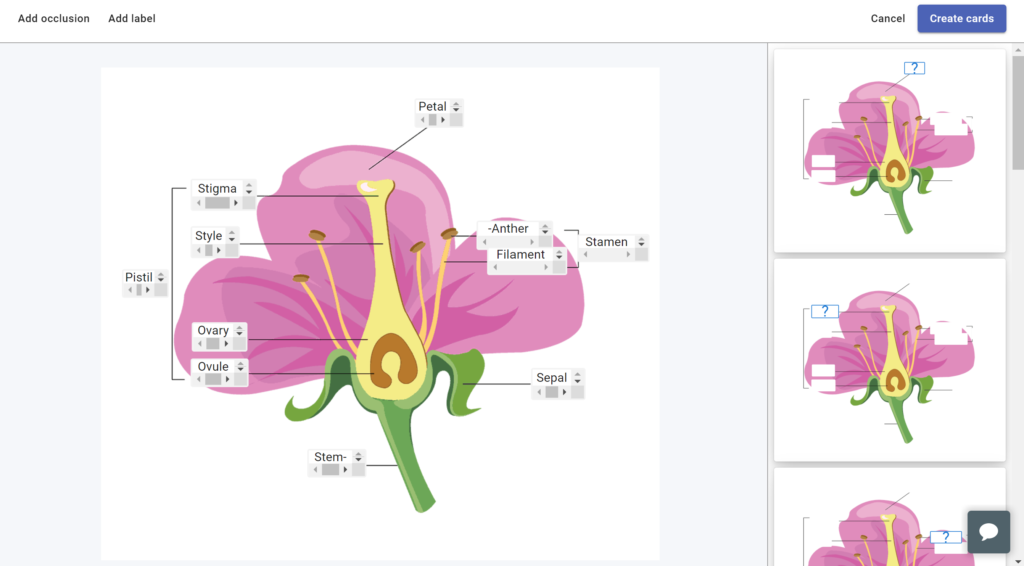Click right arrow on Pistil label scrollbar
Viewport: 1024px width, 566px height.
[148, 290]
